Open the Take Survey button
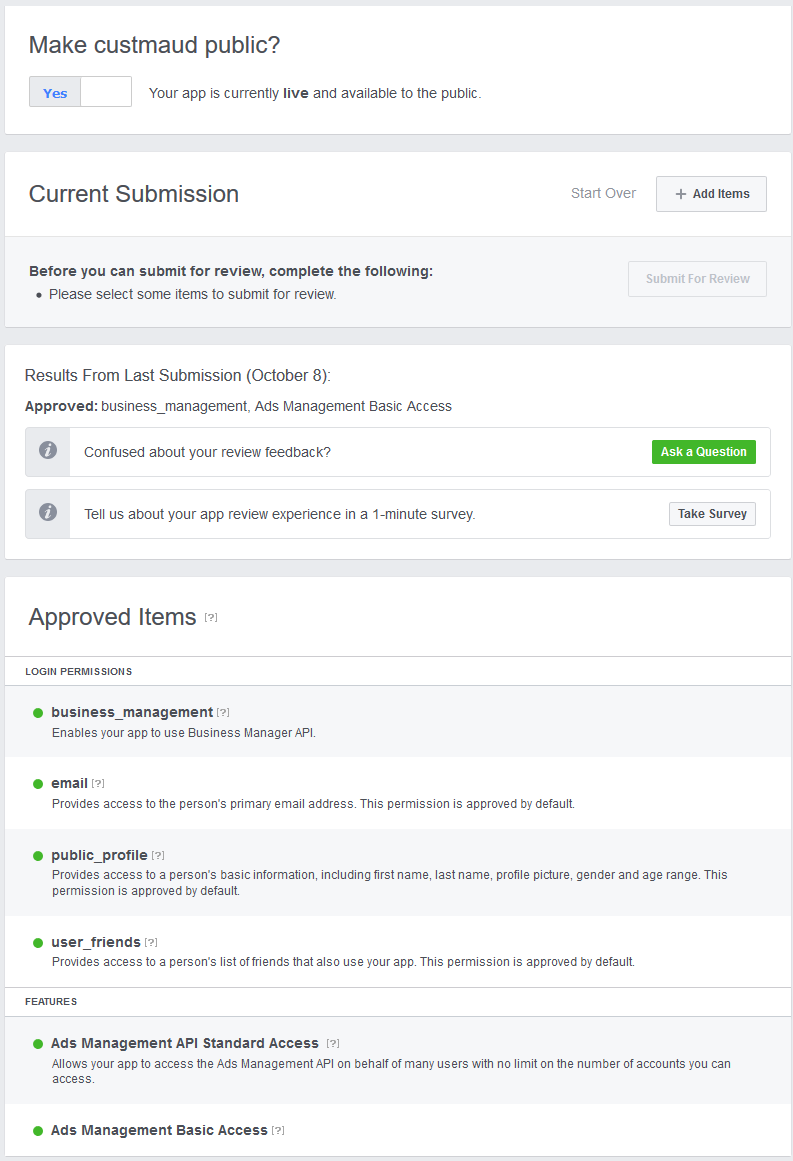The height and width of the screenshot is (1161, 793). (x=712, y=514)
